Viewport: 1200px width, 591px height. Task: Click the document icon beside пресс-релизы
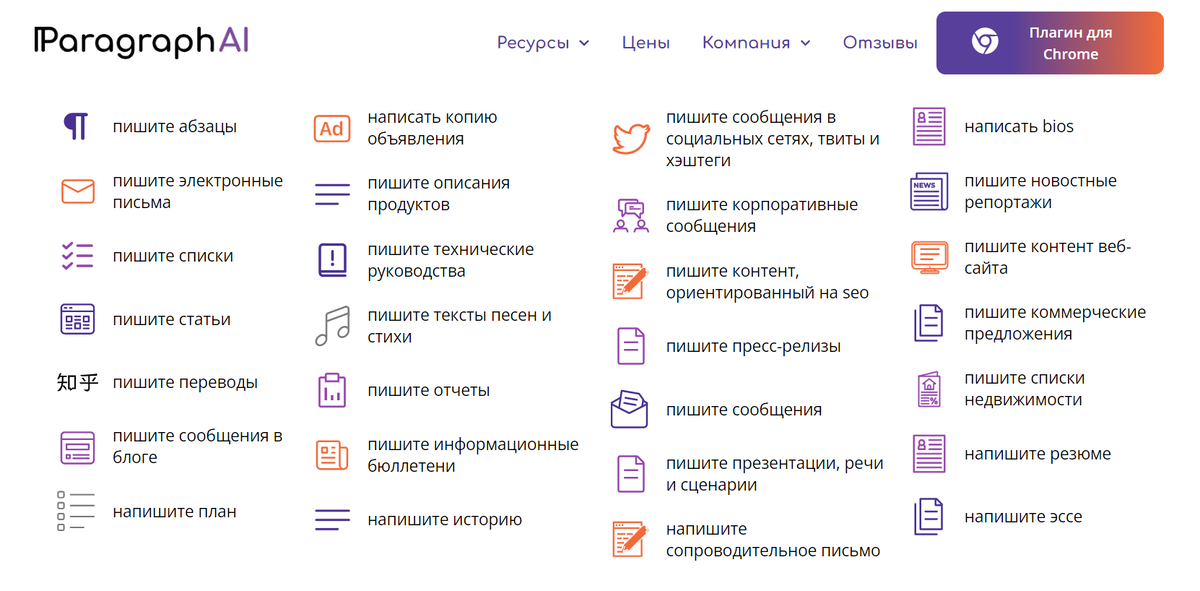(631, 346)
